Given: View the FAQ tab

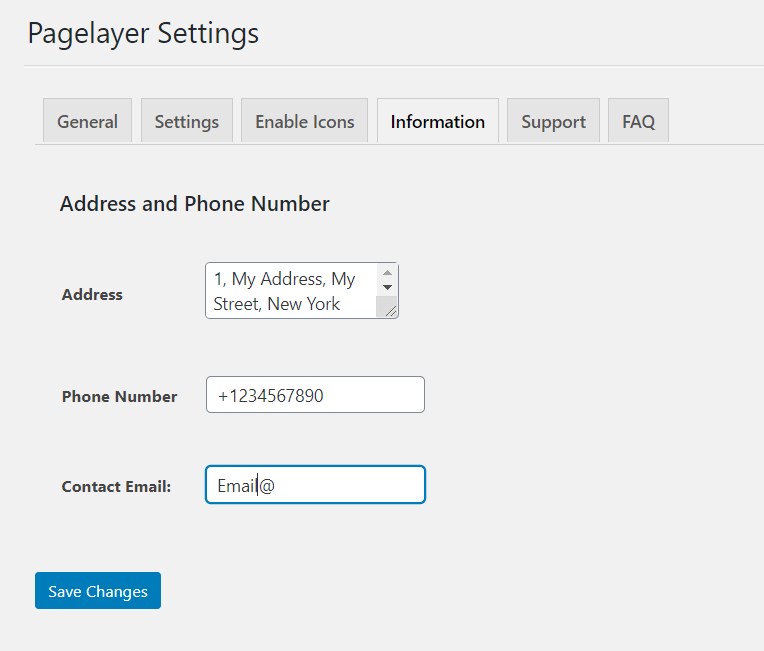Looking at the screenshot, I should (x=638, y=122).
